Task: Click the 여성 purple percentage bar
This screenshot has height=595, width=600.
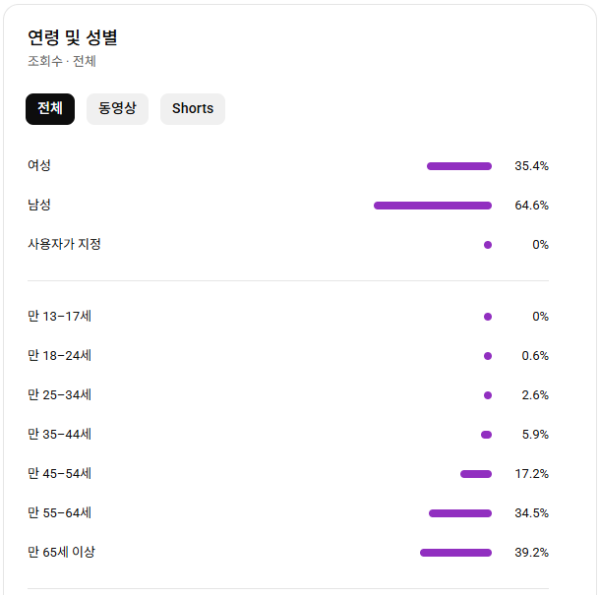Action: (459, 166)
